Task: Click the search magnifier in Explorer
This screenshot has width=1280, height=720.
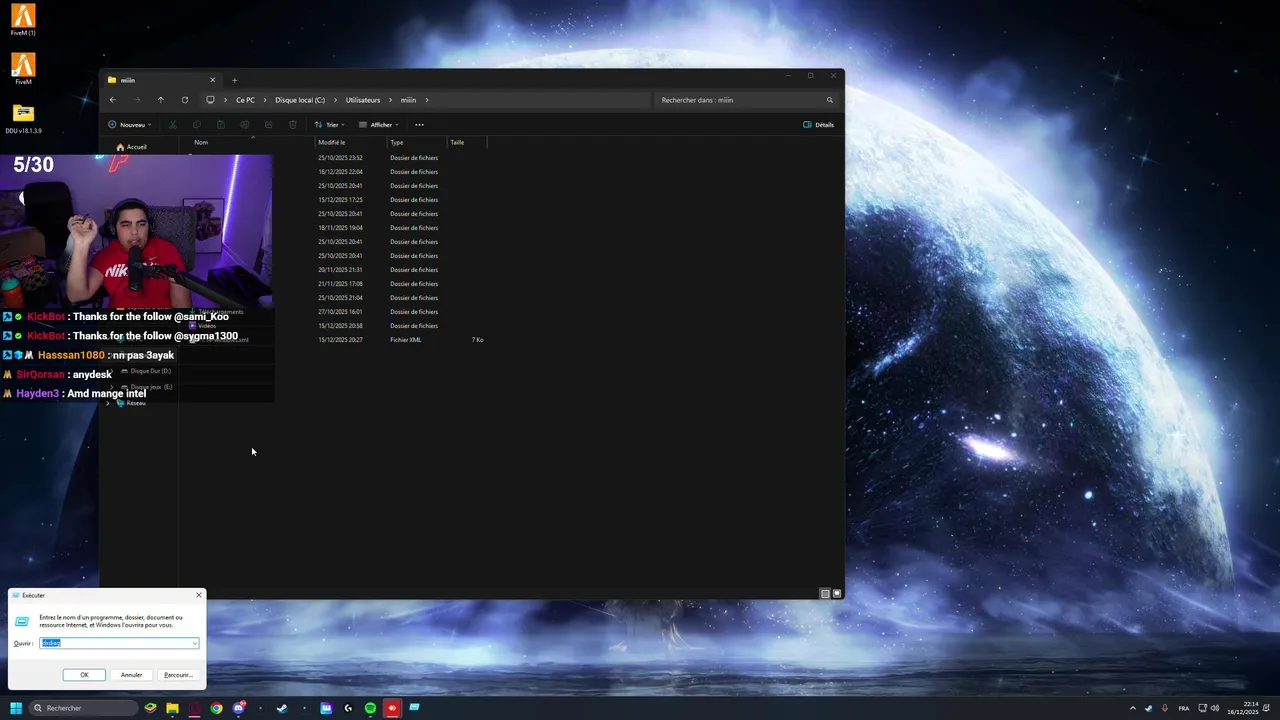Action: coord(829,100)
